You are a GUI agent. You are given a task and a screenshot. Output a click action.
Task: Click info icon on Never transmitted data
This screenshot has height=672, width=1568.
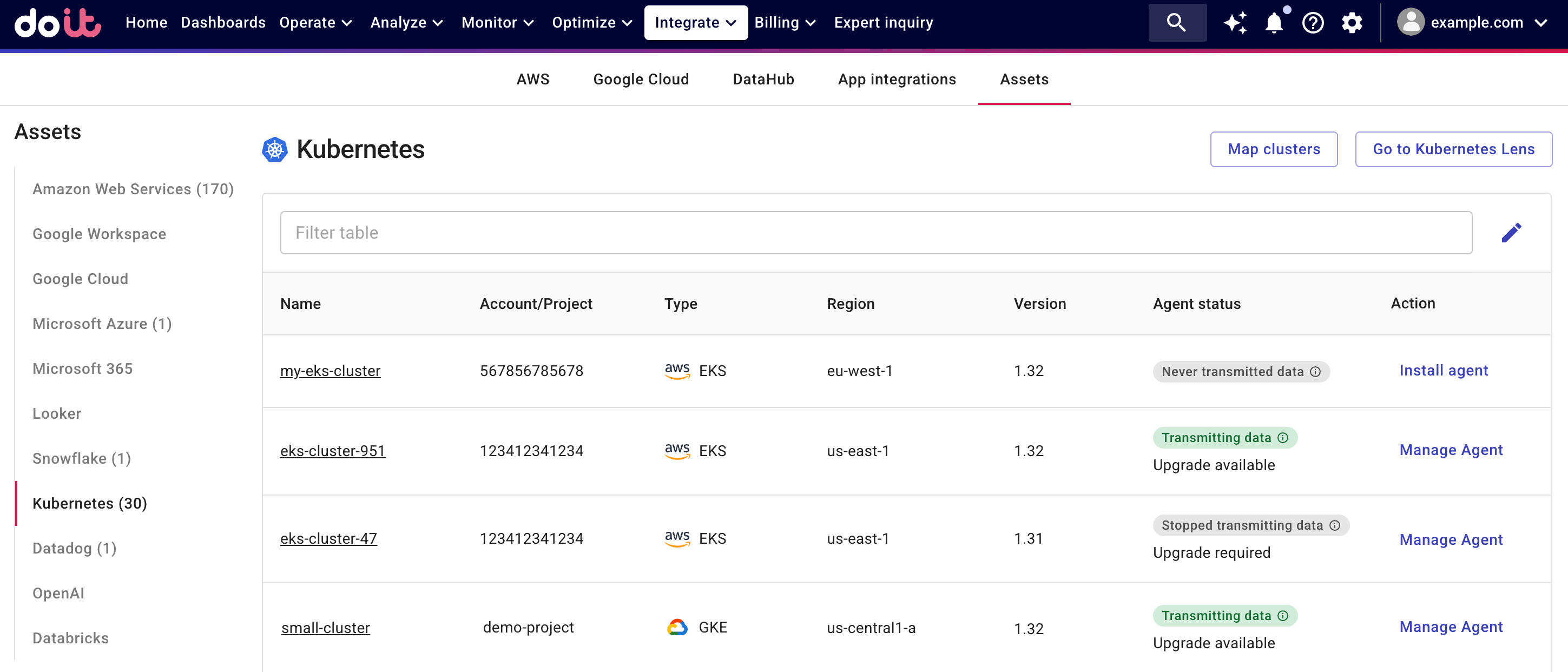[x=1315, y=371]
